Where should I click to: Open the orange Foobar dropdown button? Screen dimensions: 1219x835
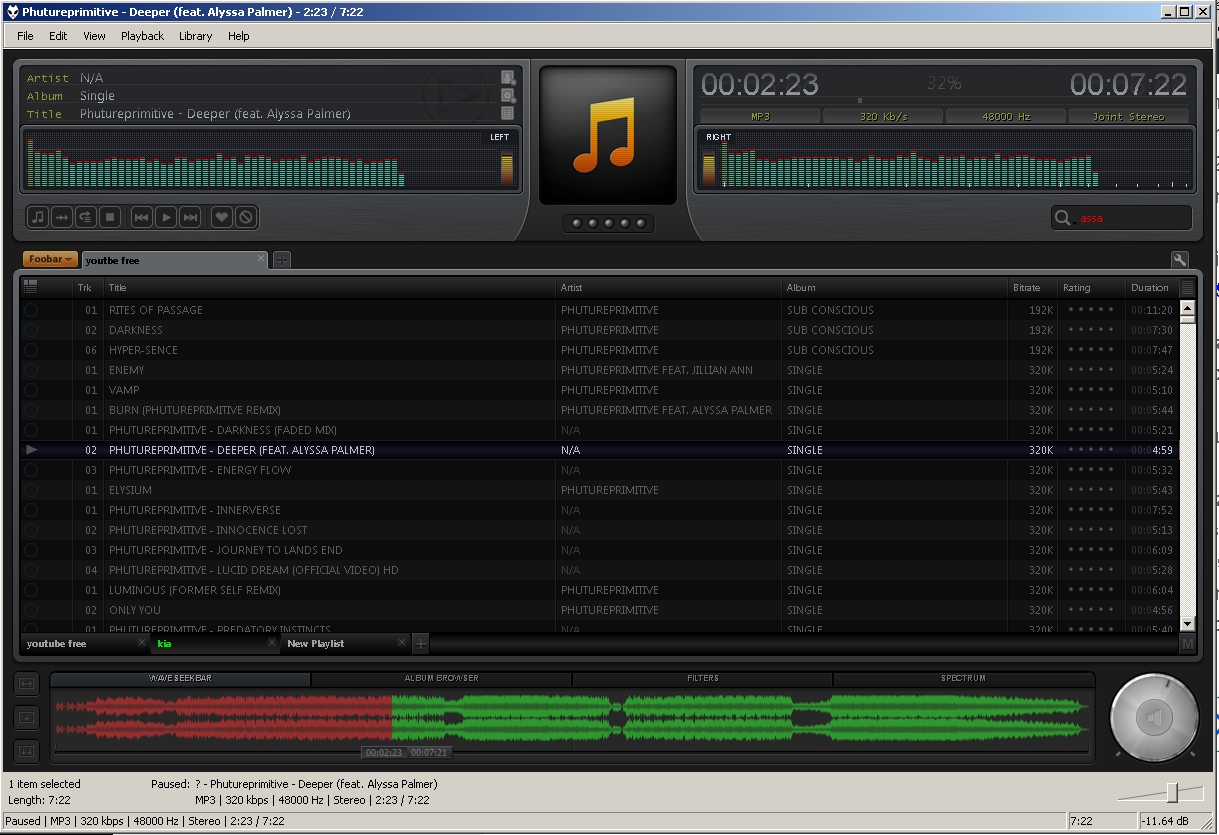pyautogui.click(x=50, y=259)
